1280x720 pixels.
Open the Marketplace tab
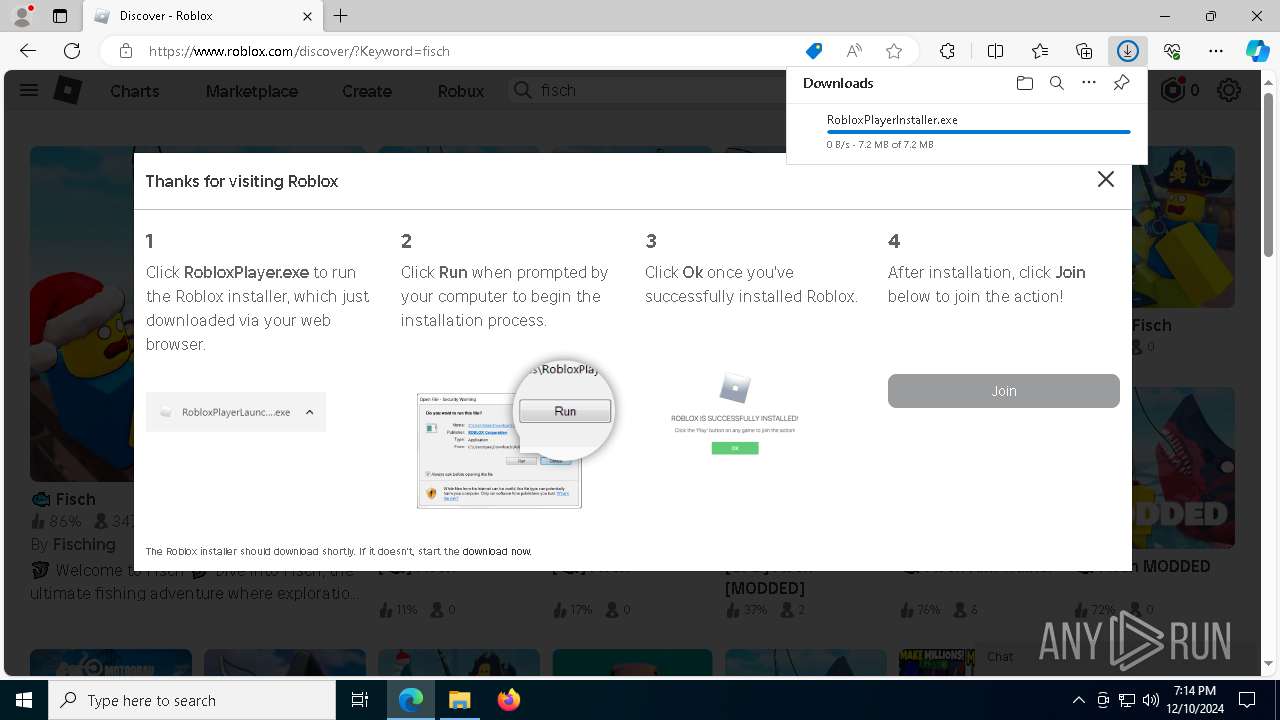click(251, 91)
